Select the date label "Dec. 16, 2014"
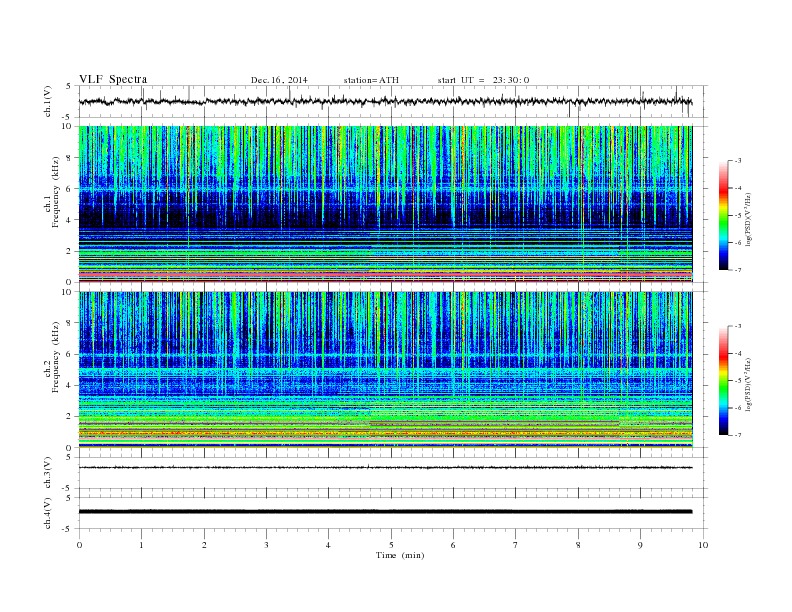Viewport: 792px width, 612px height. 279,80
